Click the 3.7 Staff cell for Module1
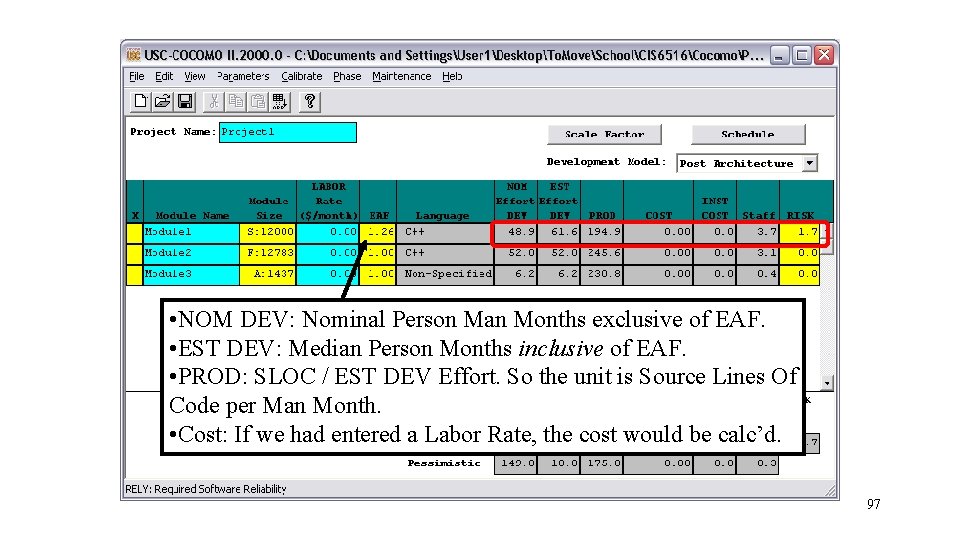 click(x=757, y=232)
